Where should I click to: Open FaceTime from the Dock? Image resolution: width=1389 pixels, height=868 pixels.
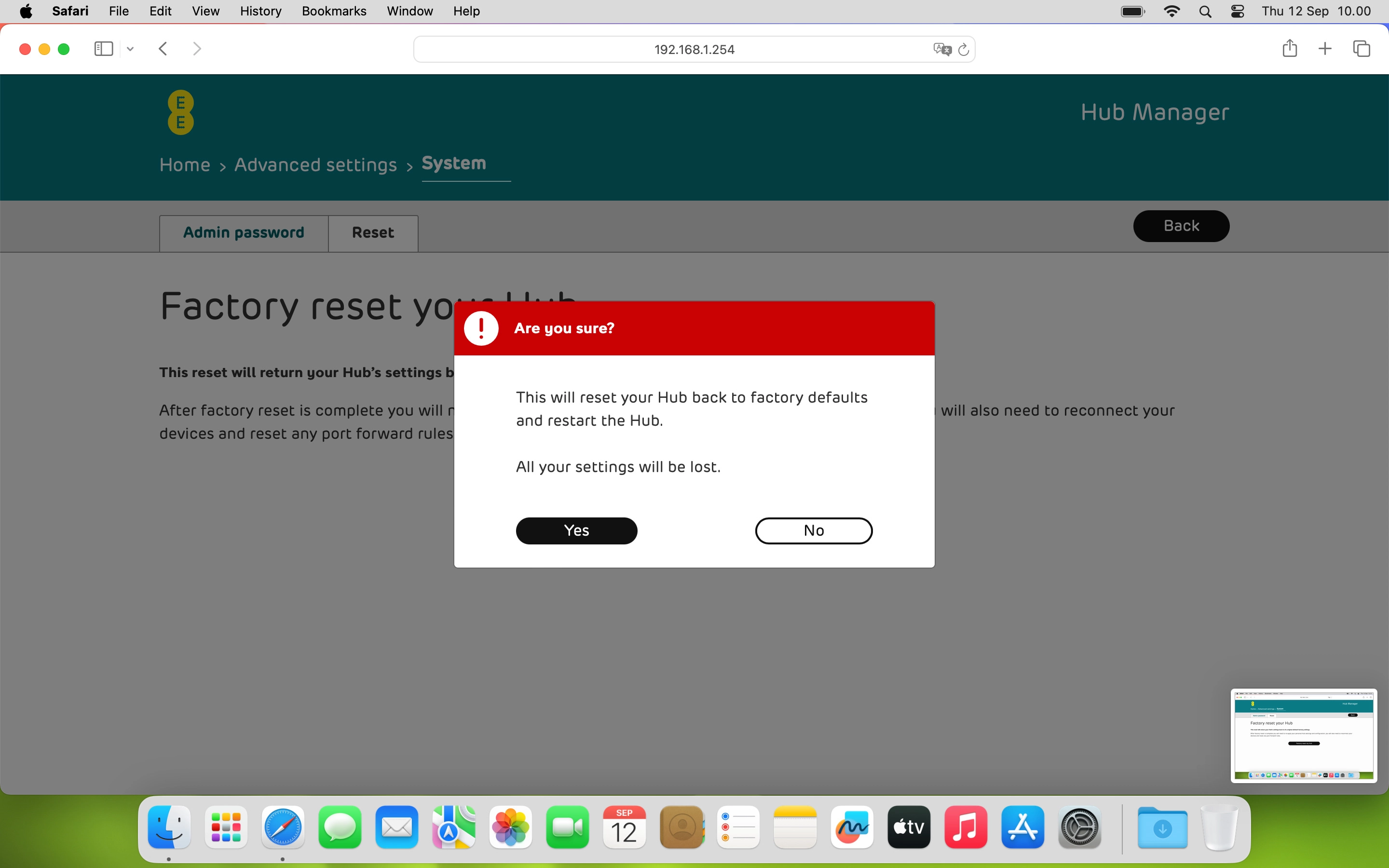tap(567, 827)
